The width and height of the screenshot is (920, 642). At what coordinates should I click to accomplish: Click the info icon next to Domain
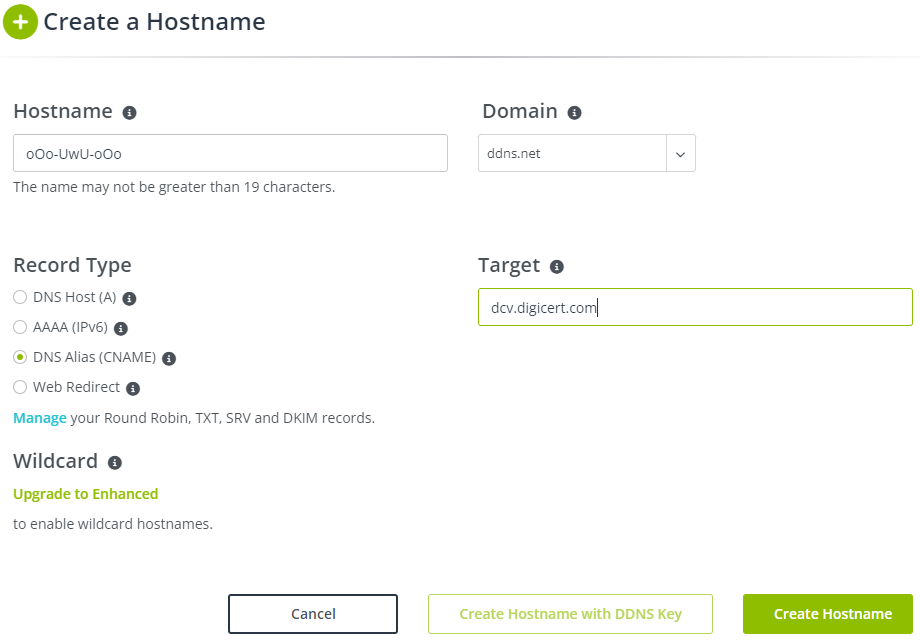574,113
